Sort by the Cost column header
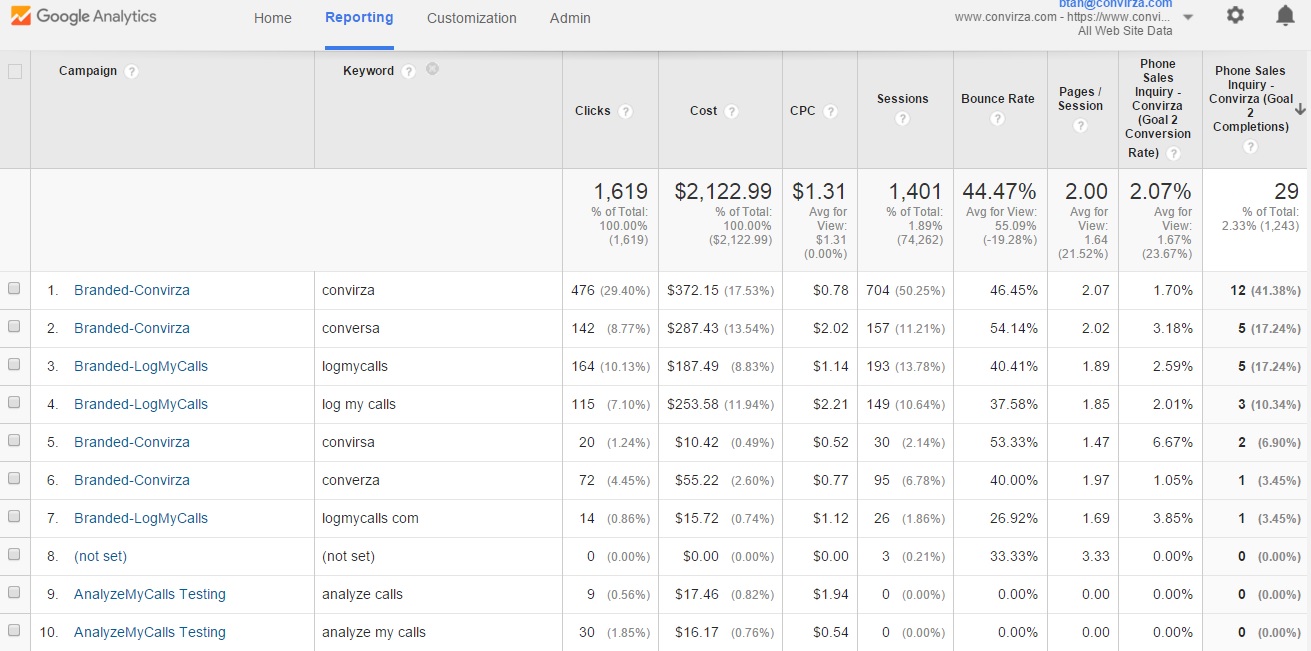This screenshot has width=1311, height=651. pyautogui.click(x=703, y=111)
